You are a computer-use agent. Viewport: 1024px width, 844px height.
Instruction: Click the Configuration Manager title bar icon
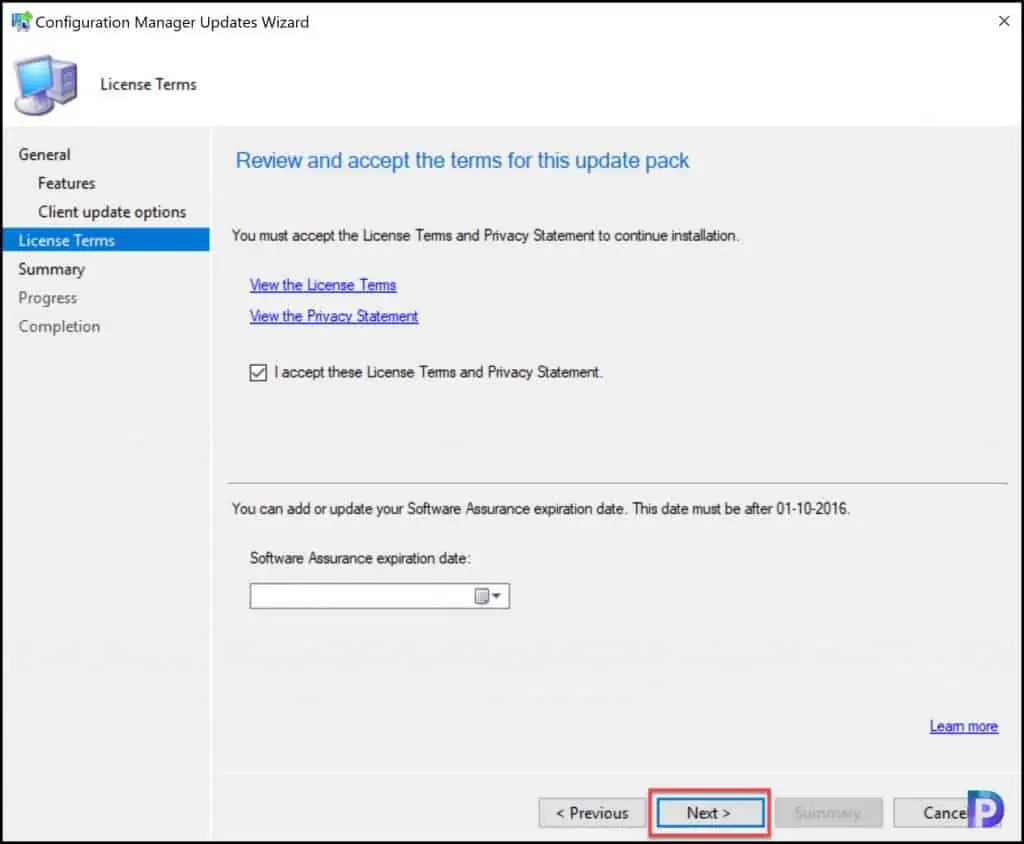pos(22,22)
